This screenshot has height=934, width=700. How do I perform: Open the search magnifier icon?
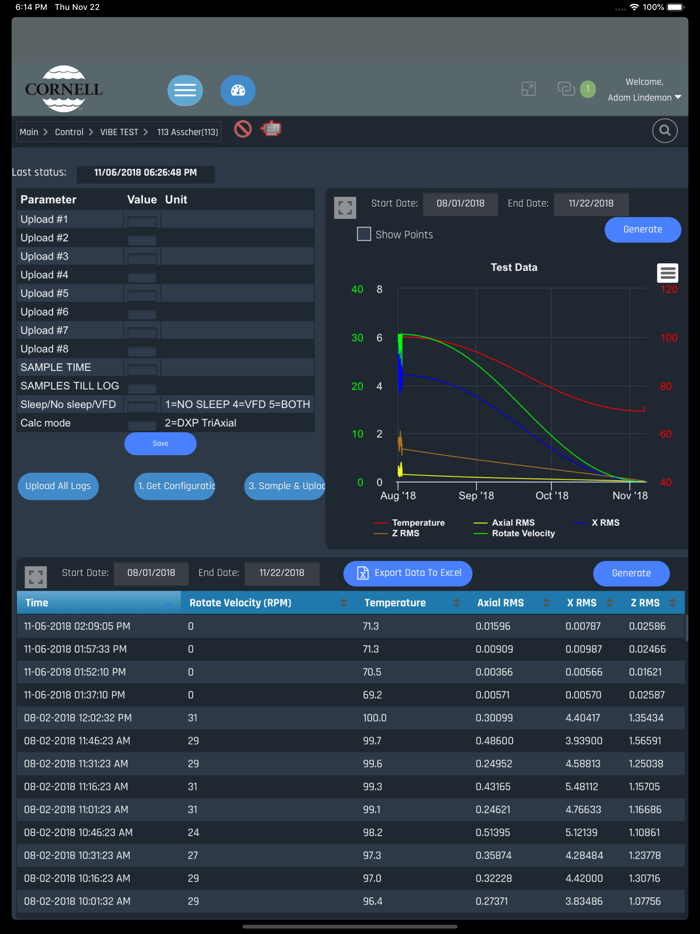[x=665, y=130]
